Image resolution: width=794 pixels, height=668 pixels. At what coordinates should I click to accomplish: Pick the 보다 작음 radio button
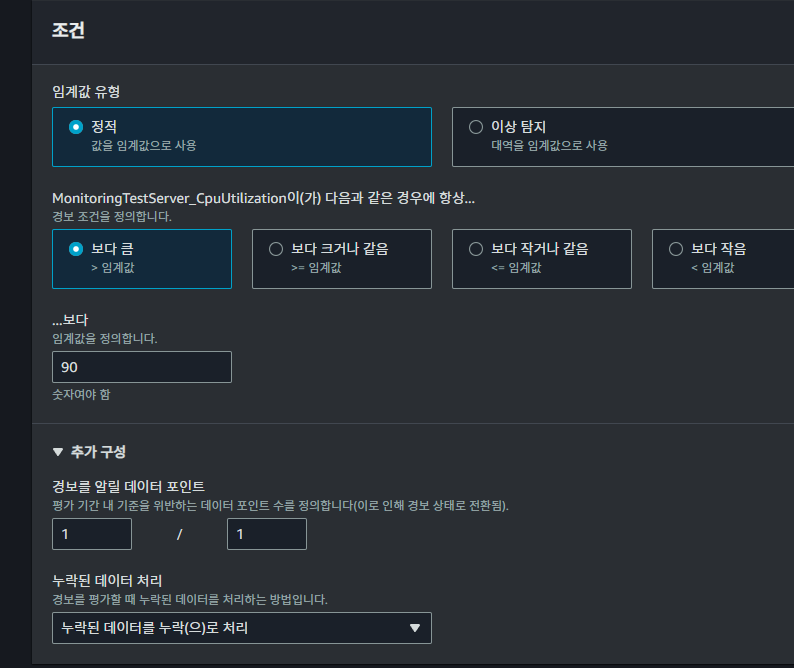click(676, 249)
